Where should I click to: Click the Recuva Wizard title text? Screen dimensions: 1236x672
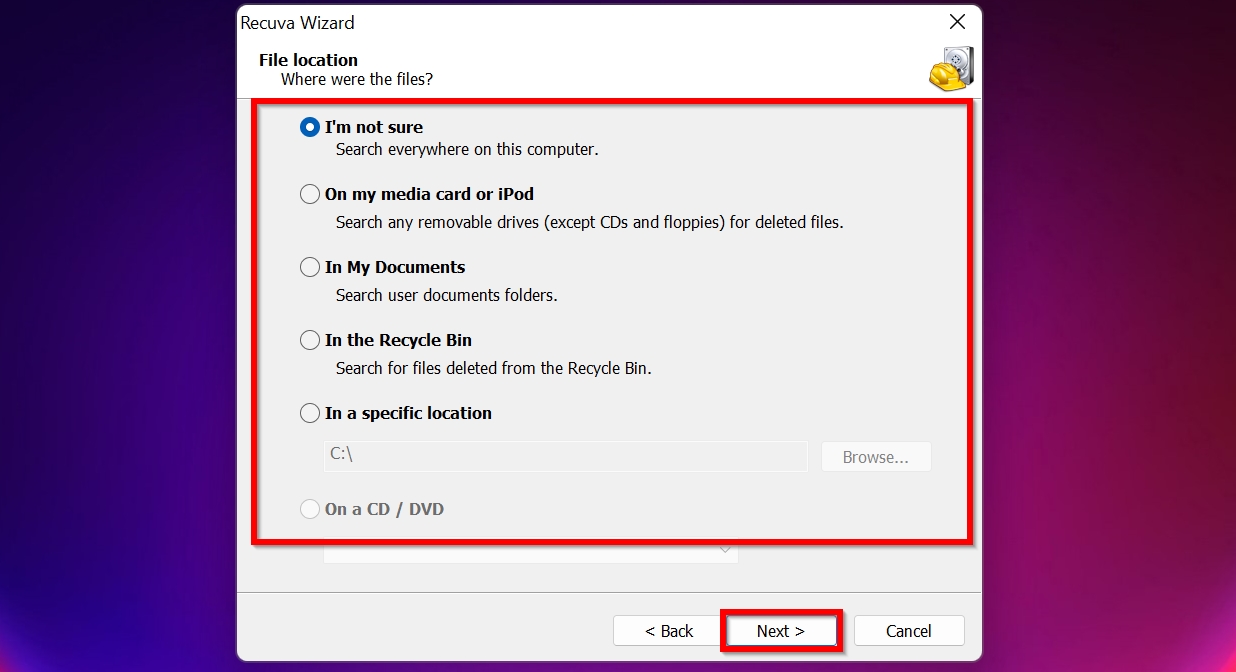(298, 22)
